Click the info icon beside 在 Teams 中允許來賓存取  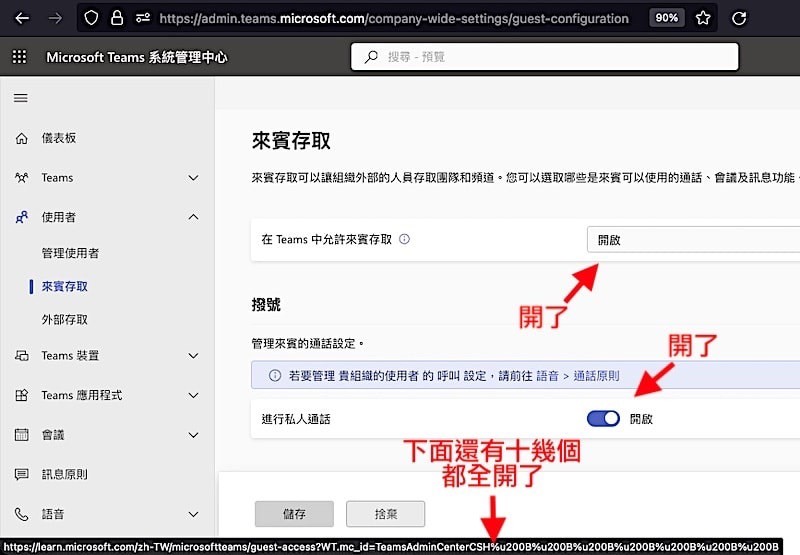(404, 239)
